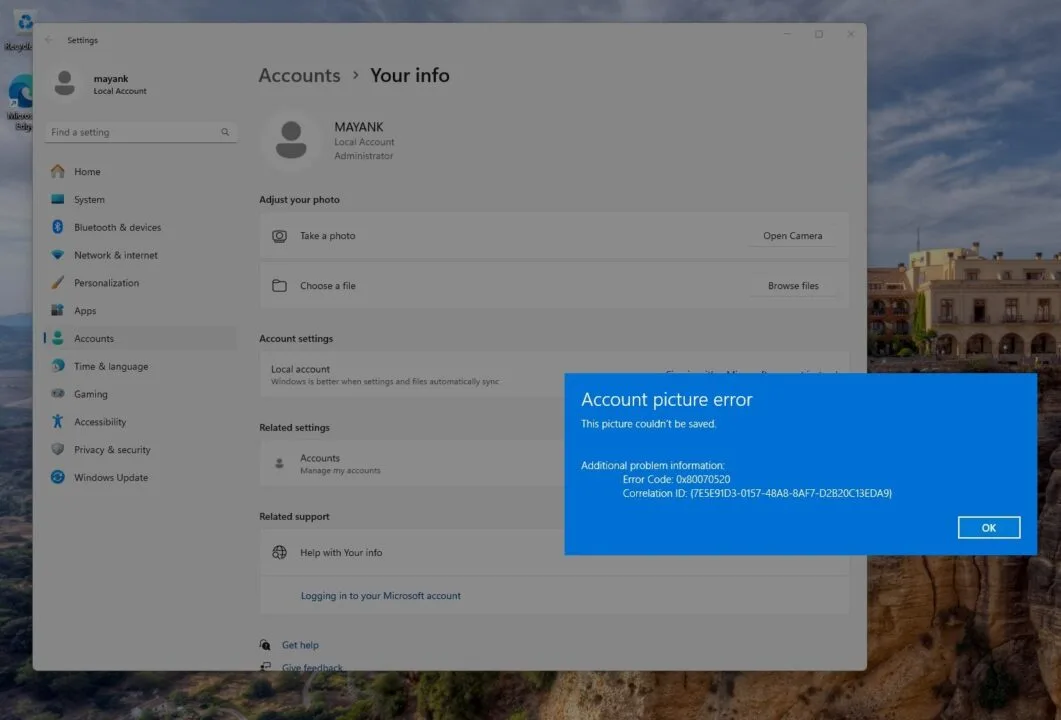Open Windows Update icon
The height and width of the screenshot is (720, 1061).
click(x=58, y=478)
